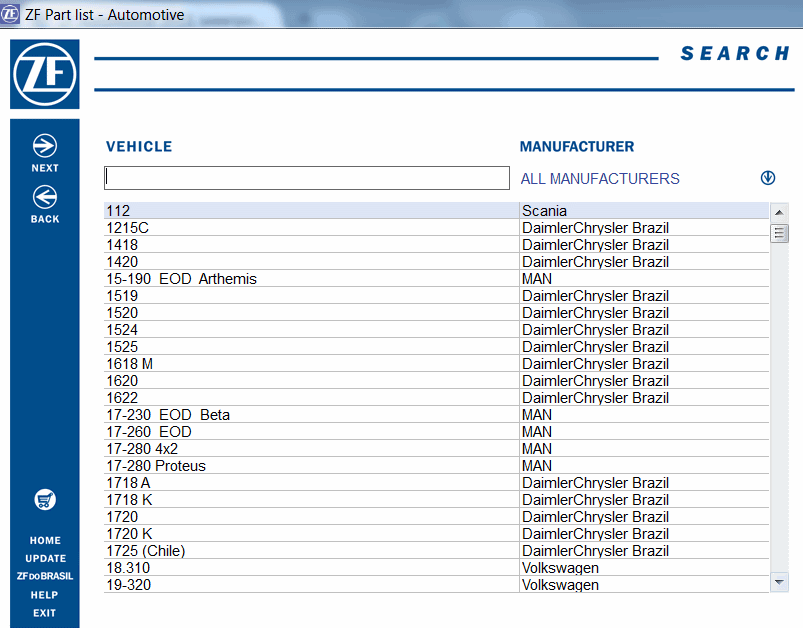Open the shopping cart icon
The image size is (803, 628).
coord(44,499)
